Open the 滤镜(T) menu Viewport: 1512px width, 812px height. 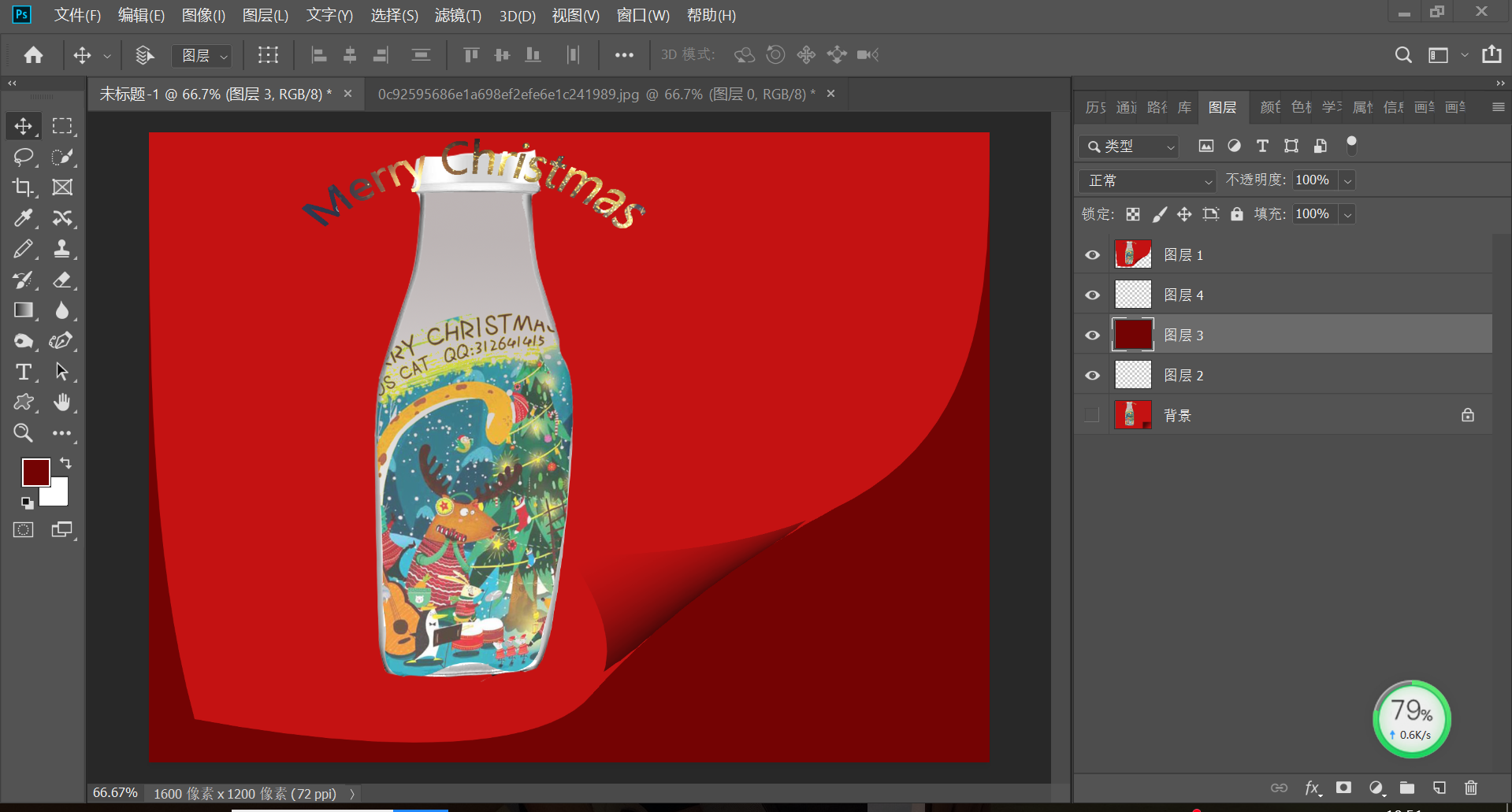[x=458, y=16]
